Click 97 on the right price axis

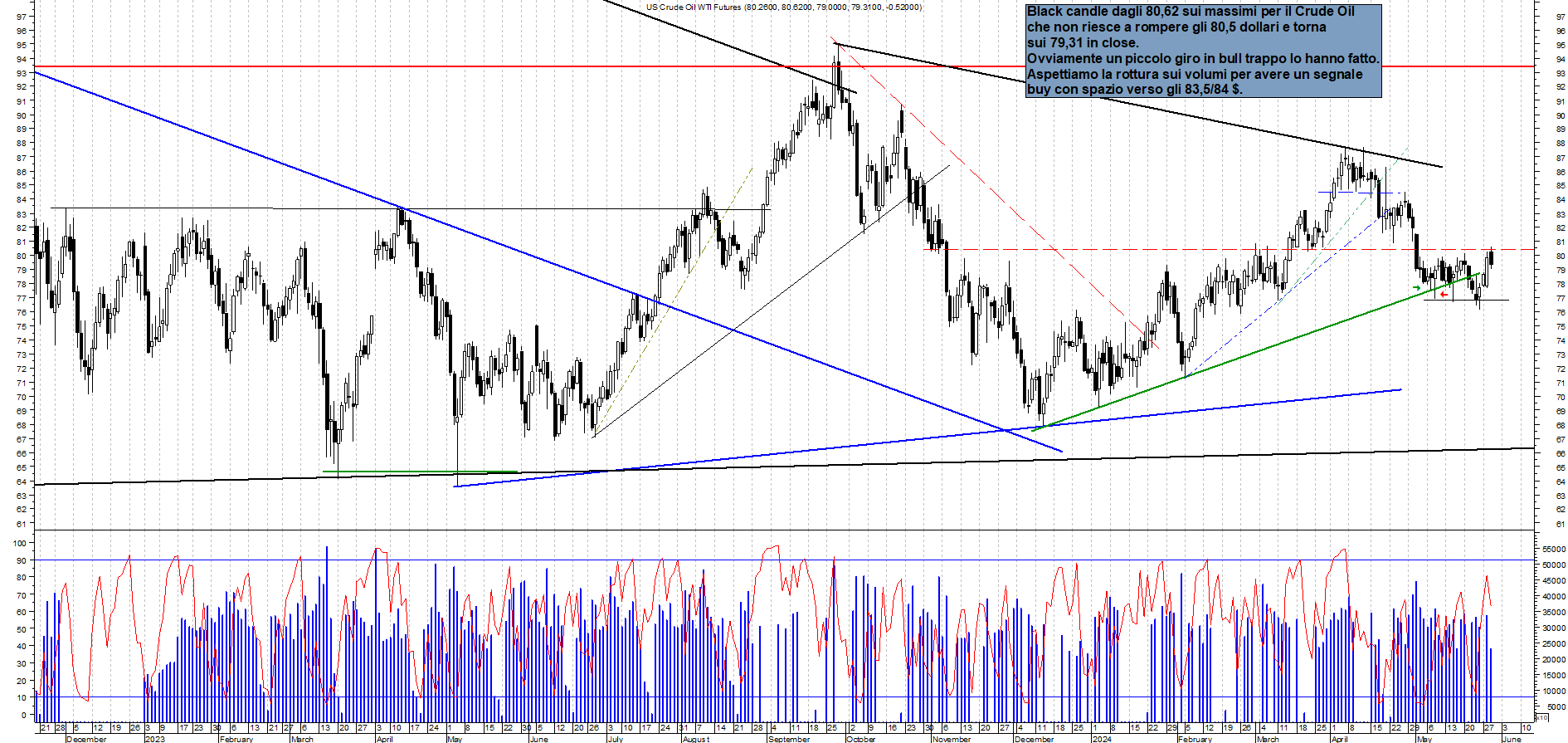click(x=1561, y=17)
